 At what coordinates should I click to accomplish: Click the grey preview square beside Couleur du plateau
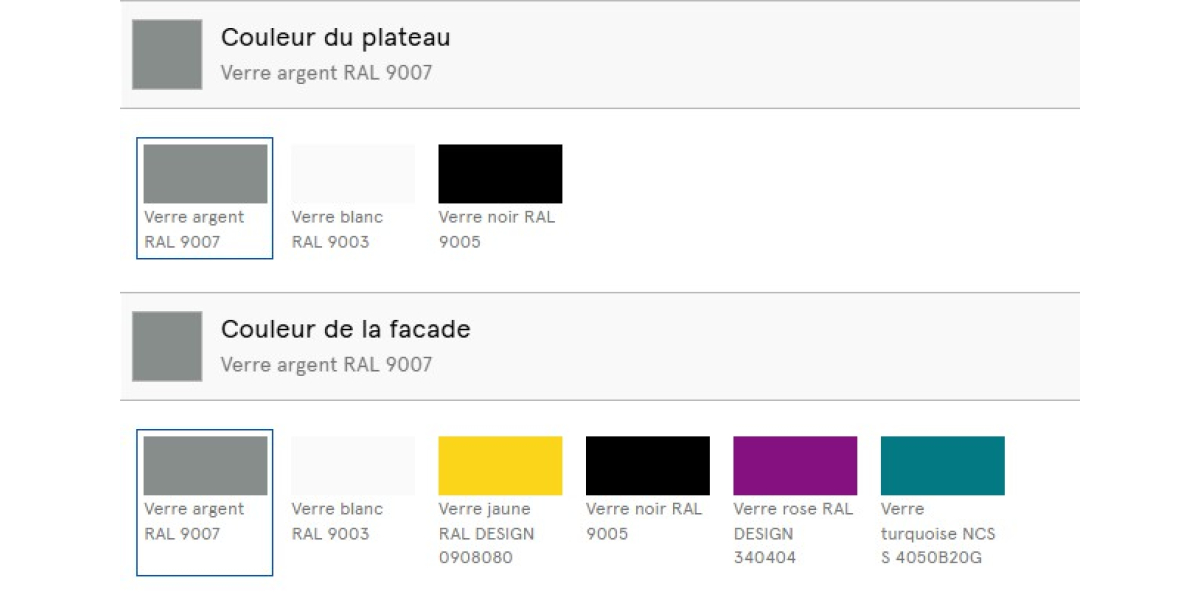[x=167, y=55]
